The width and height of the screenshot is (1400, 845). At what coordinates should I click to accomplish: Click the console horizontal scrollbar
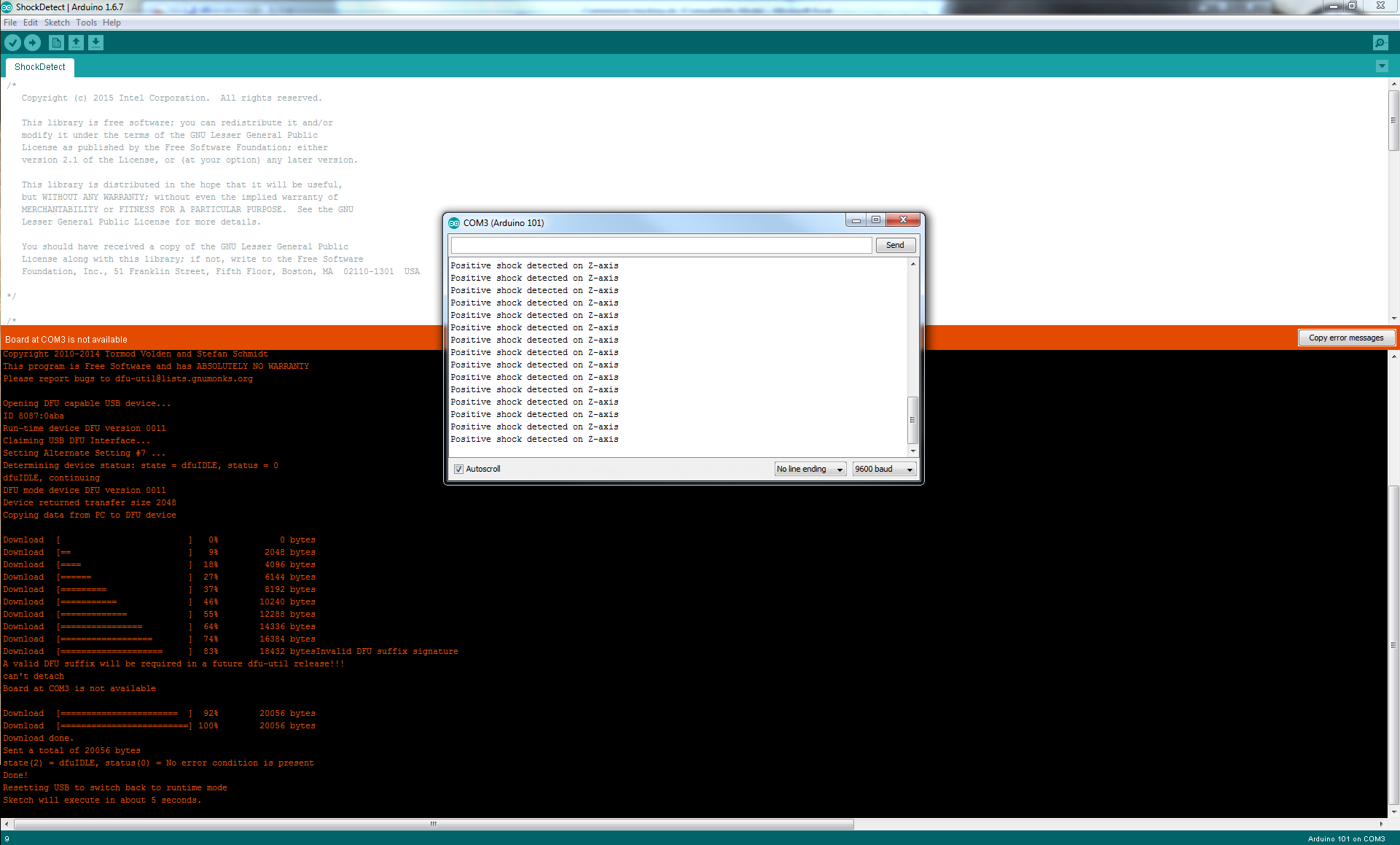434,824
